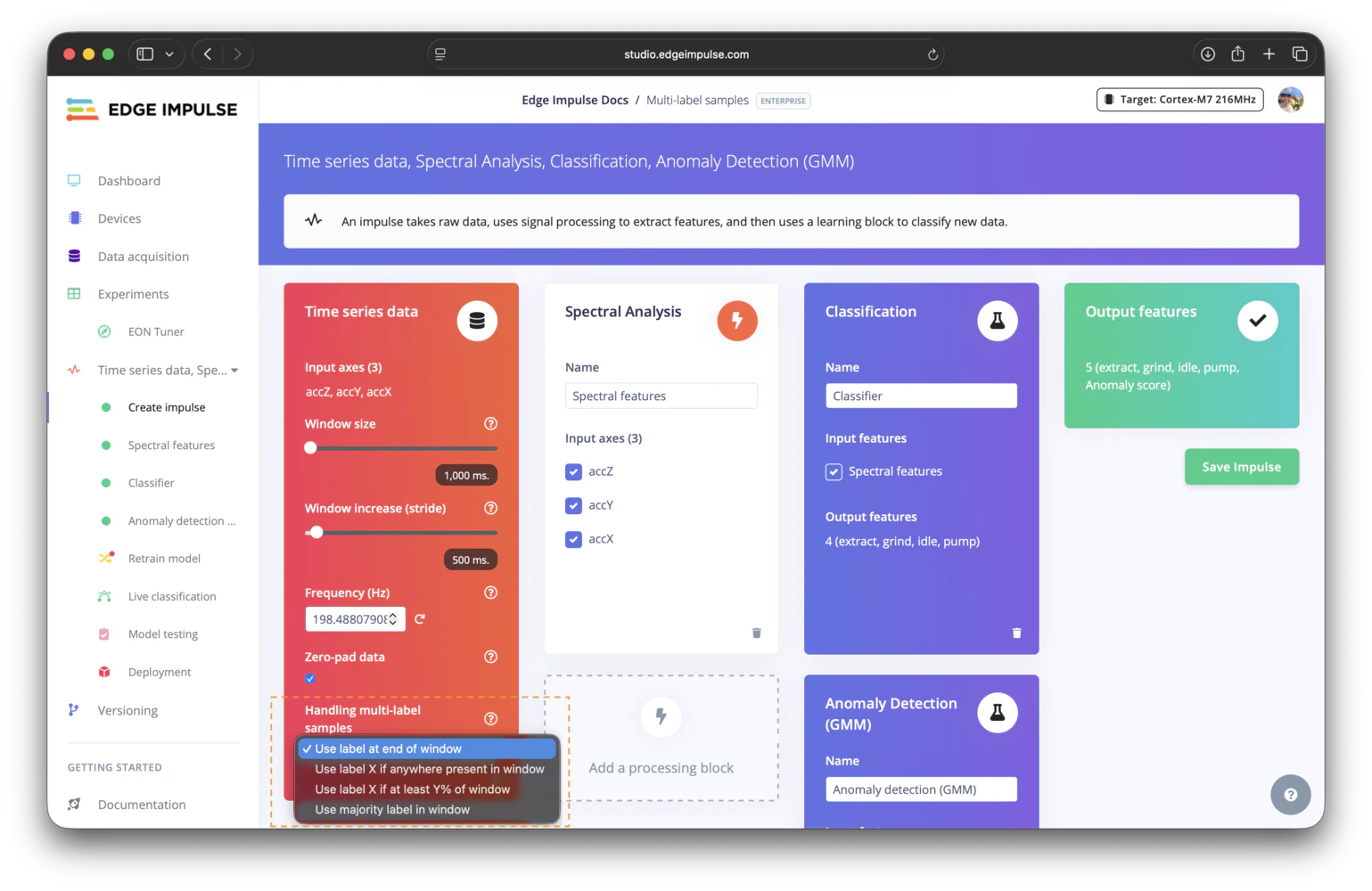Screen dimensions: 1372x891
Task: Click the Dashboard monitor icon
Action: [x=74, y=180]
